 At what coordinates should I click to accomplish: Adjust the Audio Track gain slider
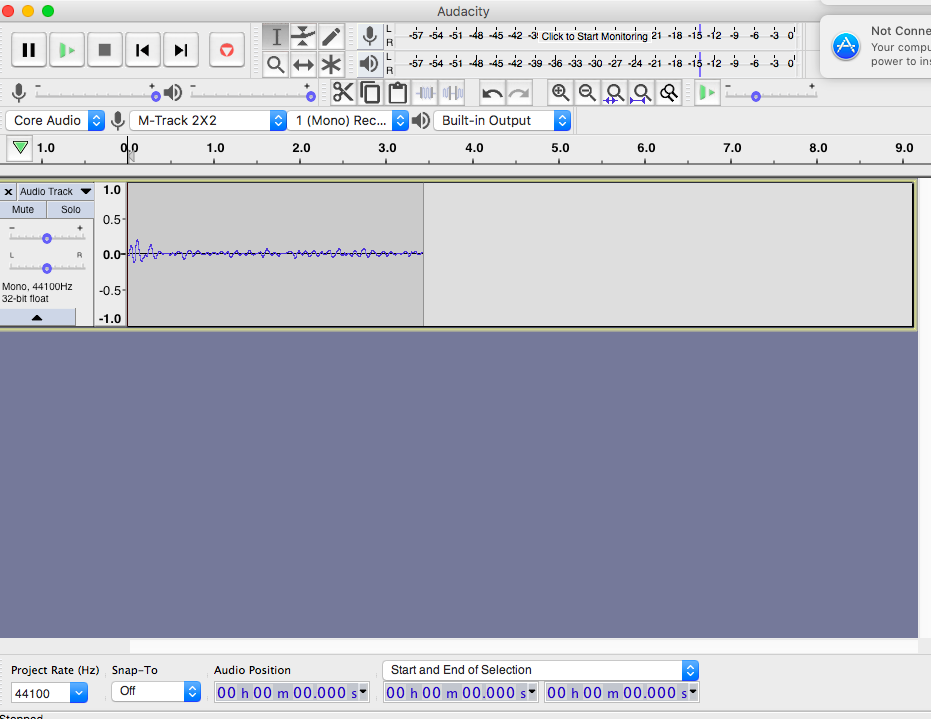47,238
